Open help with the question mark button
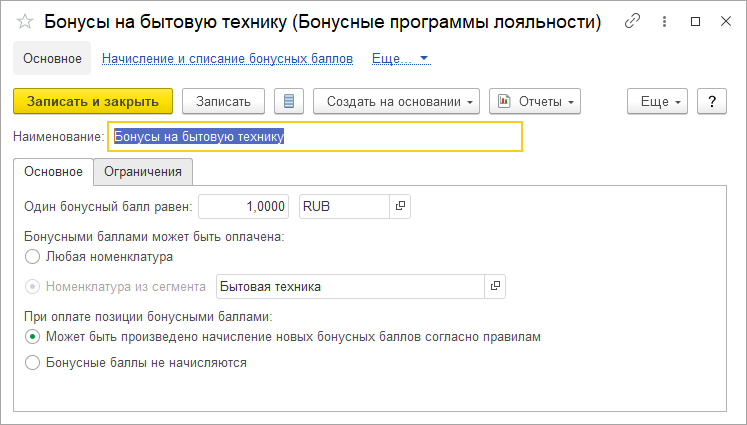Viewport: 747px width, 425px height. pos(711,101)
